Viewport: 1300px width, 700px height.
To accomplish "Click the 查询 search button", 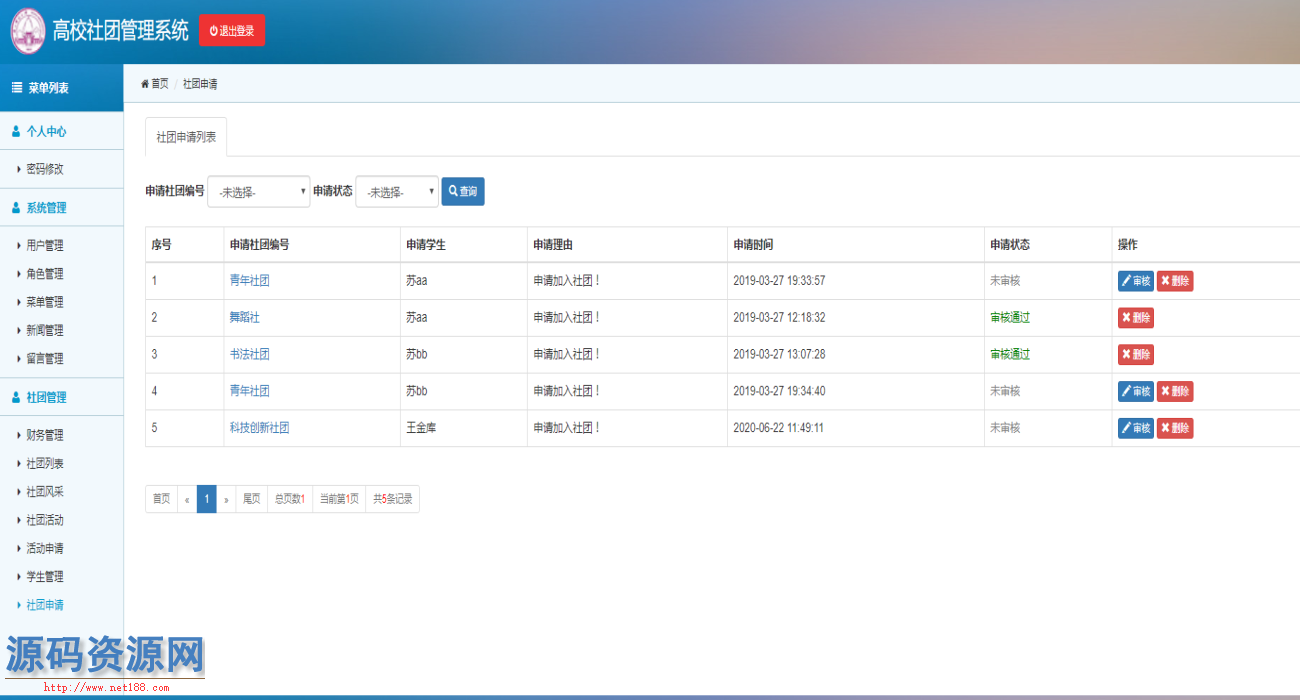I will [x=463, y=191].
